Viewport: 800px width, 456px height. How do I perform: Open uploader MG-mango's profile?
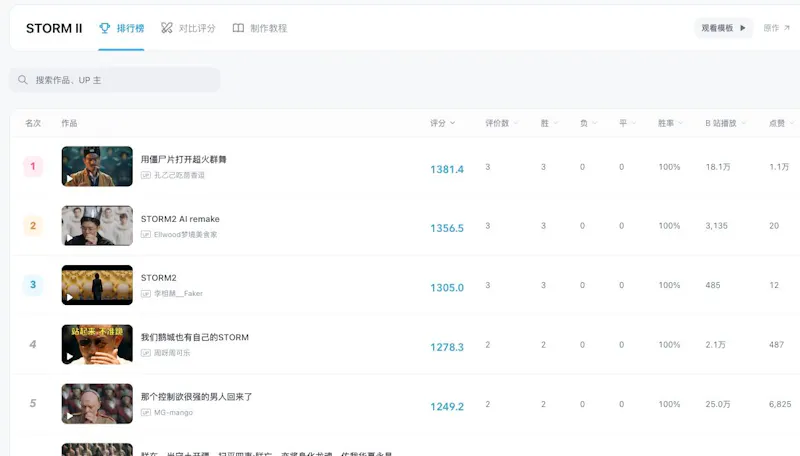[x=173, y=412]
